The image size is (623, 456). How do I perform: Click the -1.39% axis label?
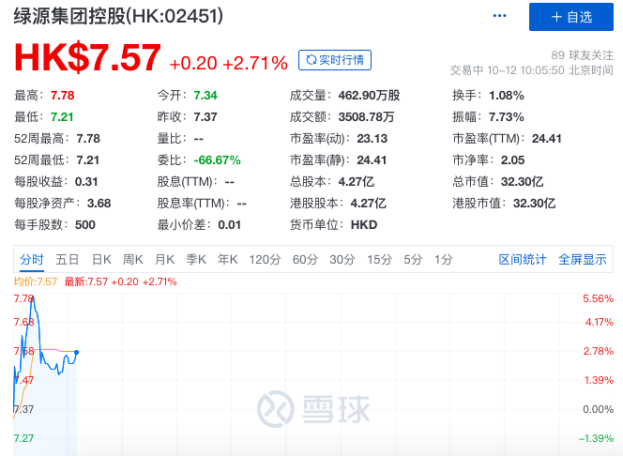(596, 439)
